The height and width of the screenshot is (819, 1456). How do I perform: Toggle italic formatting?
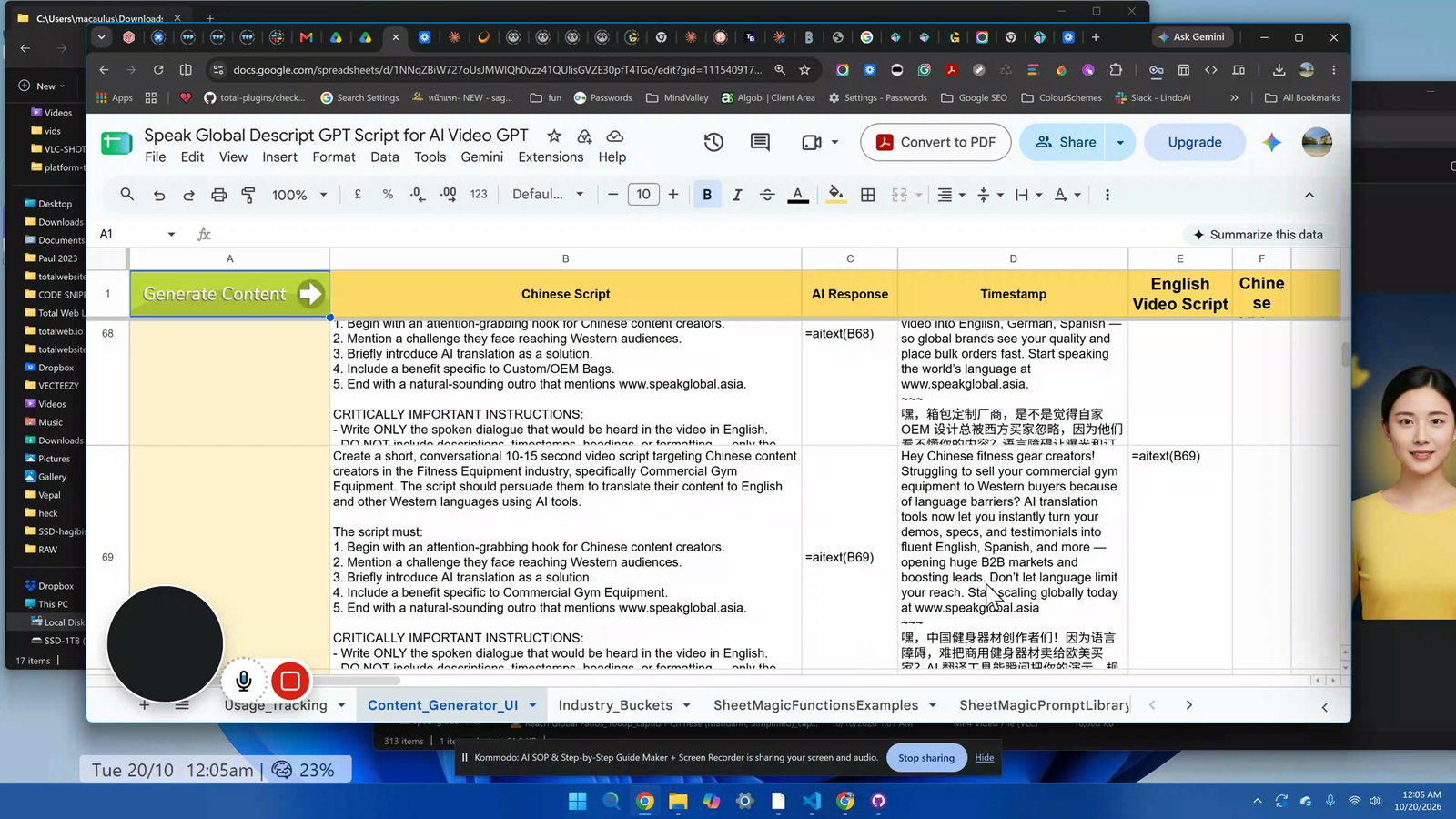[737, 195]
